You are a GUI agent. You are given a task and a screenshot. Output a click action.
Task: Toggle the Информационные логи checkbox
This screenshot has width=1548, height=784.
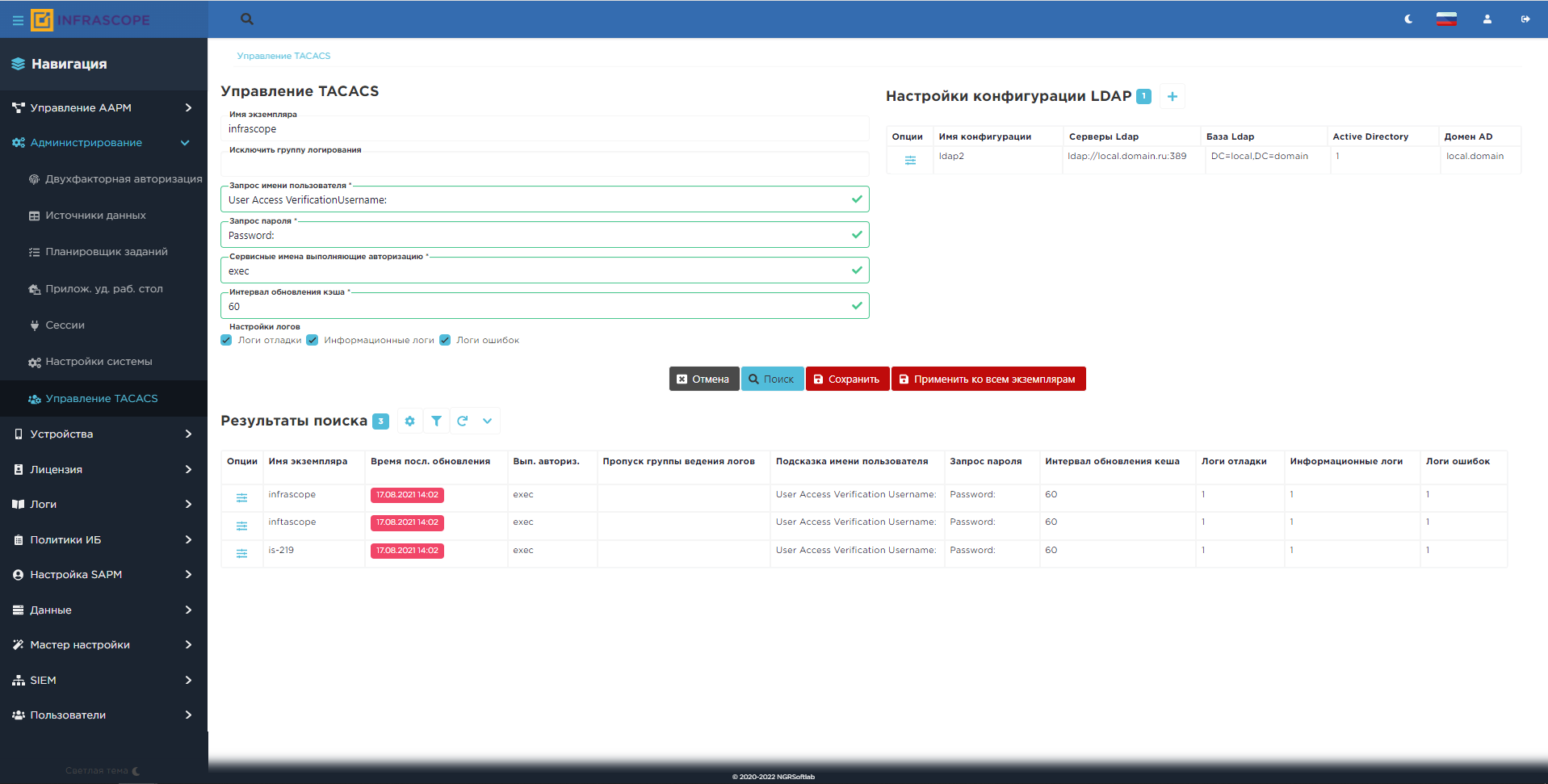click(x=313, y=340)
